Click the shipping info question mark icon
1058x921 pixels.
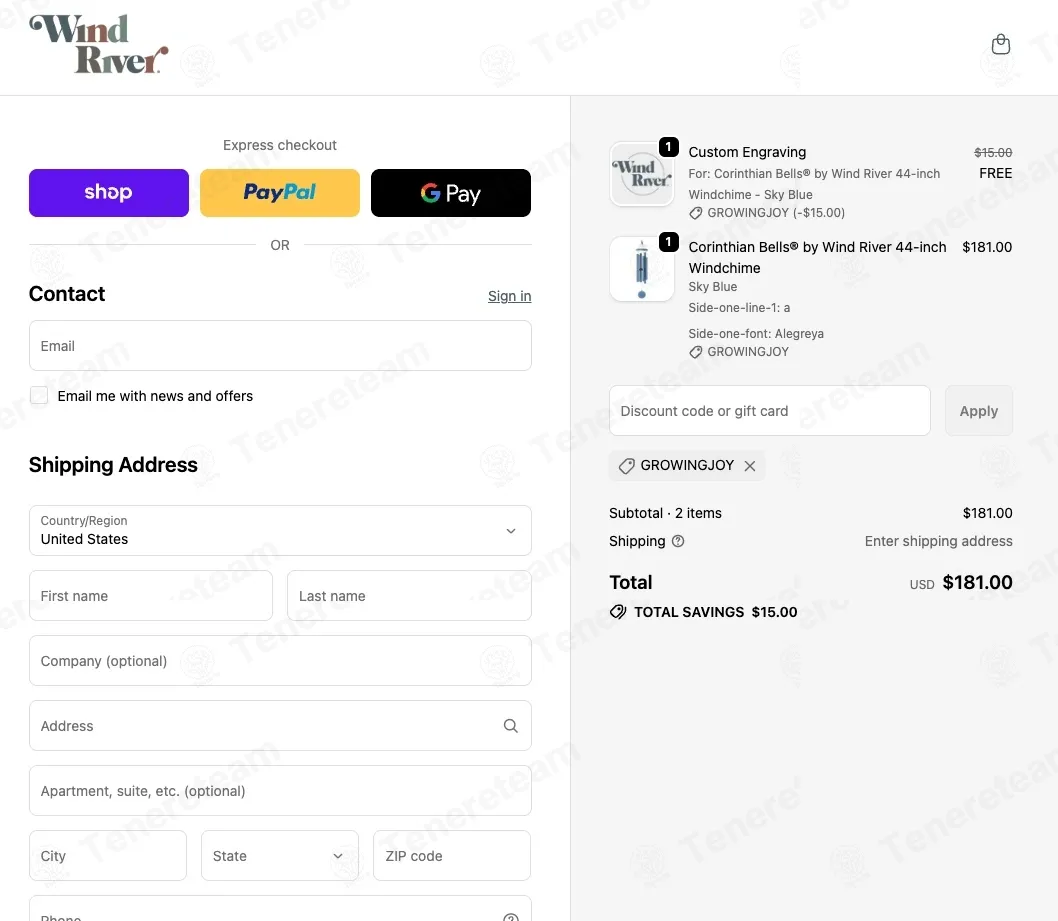[x=678, y=541]
